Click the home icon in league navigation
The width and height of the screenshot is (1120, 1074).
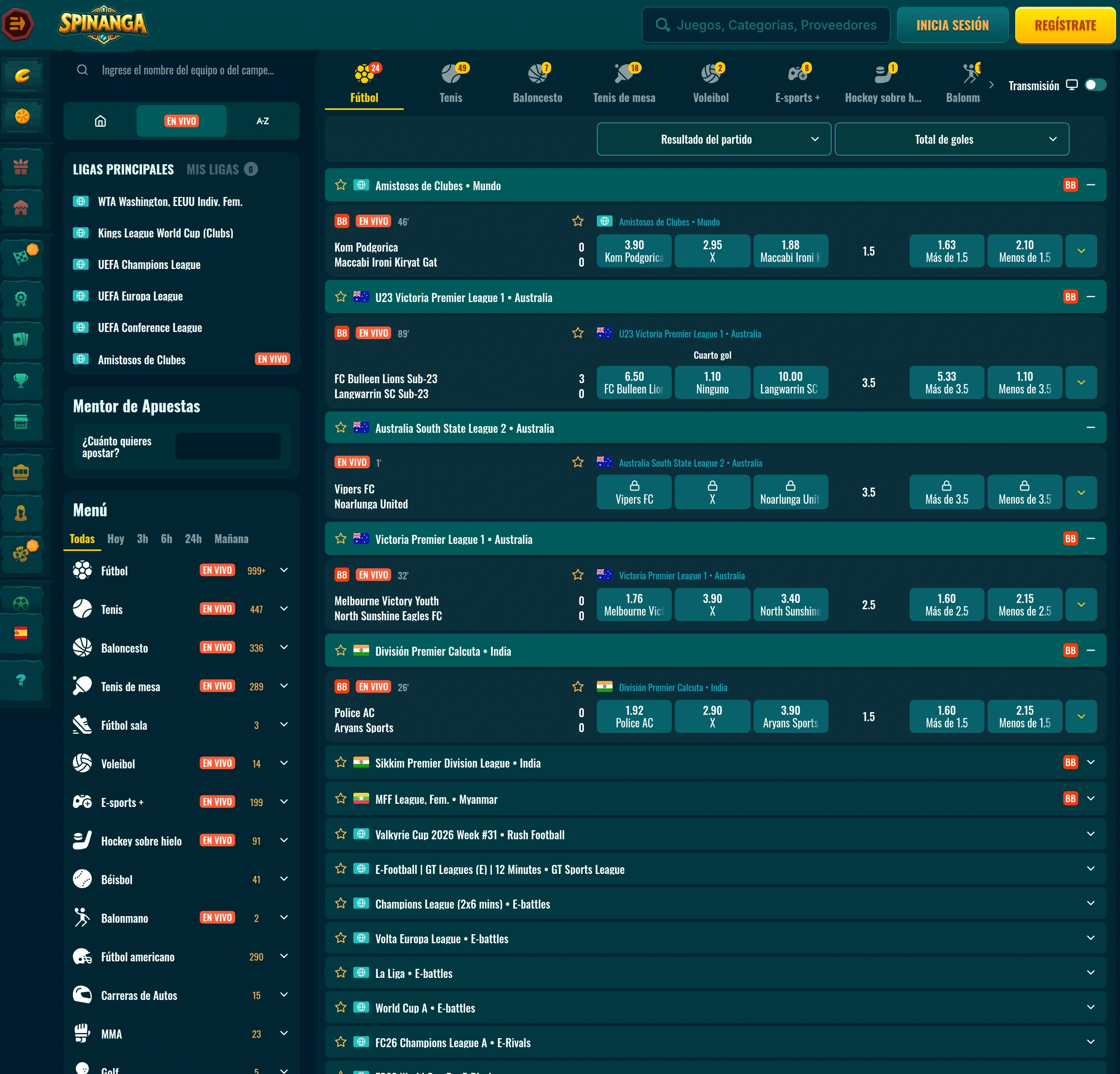[x=100, y=121]
